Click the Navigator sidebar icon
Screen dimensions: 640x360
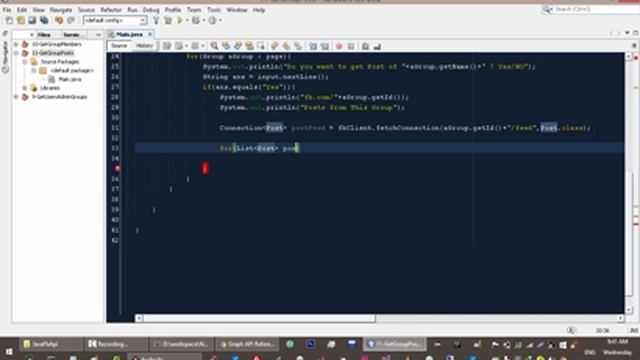[5, 57]
